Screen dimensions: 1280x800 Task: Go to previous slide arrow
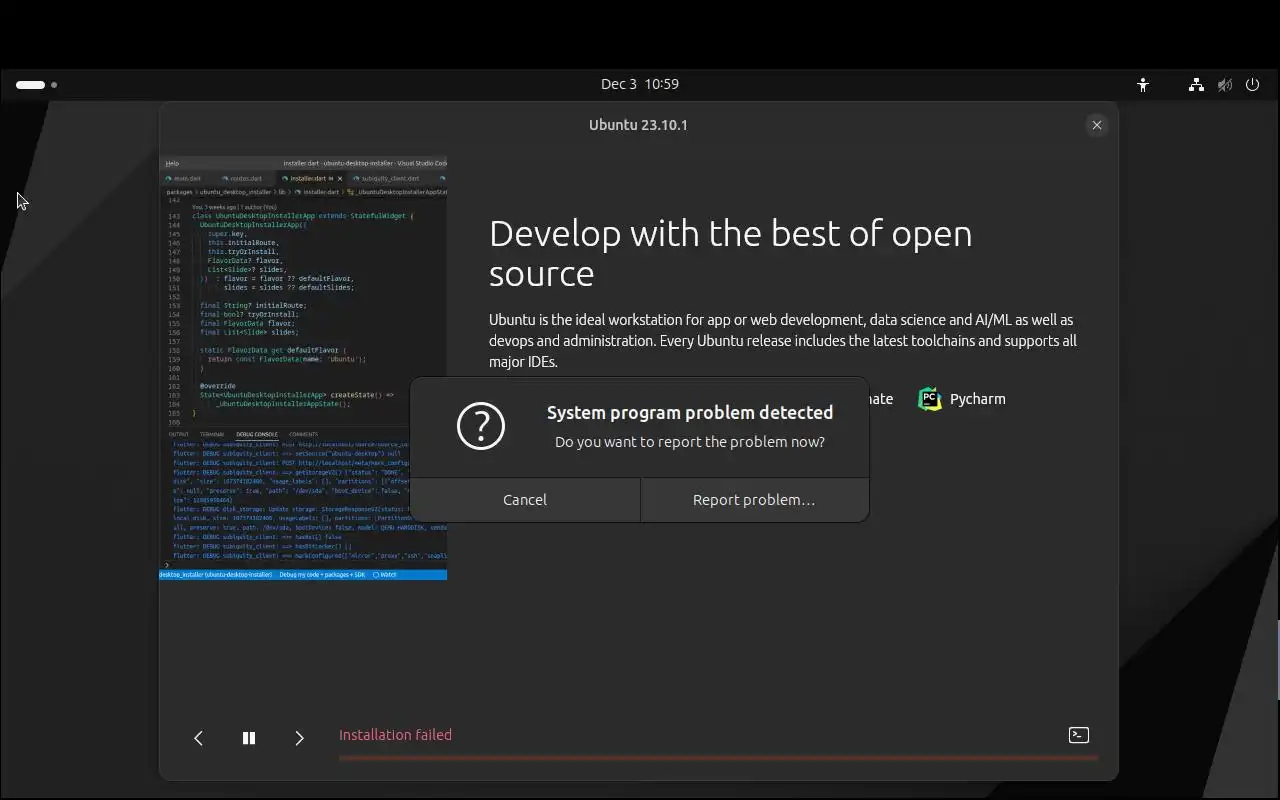coord(198,738)
